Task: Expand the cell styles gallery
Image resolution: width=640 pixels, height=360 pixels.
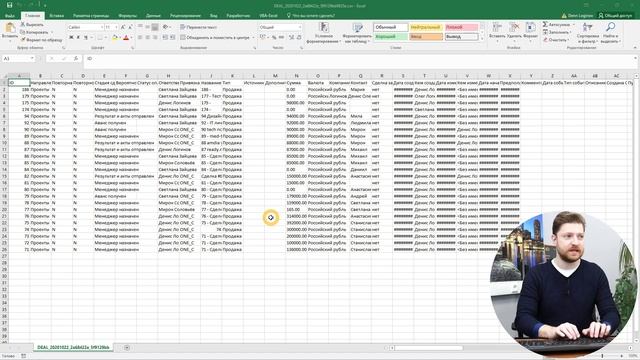Action: (x=482, y=39)
